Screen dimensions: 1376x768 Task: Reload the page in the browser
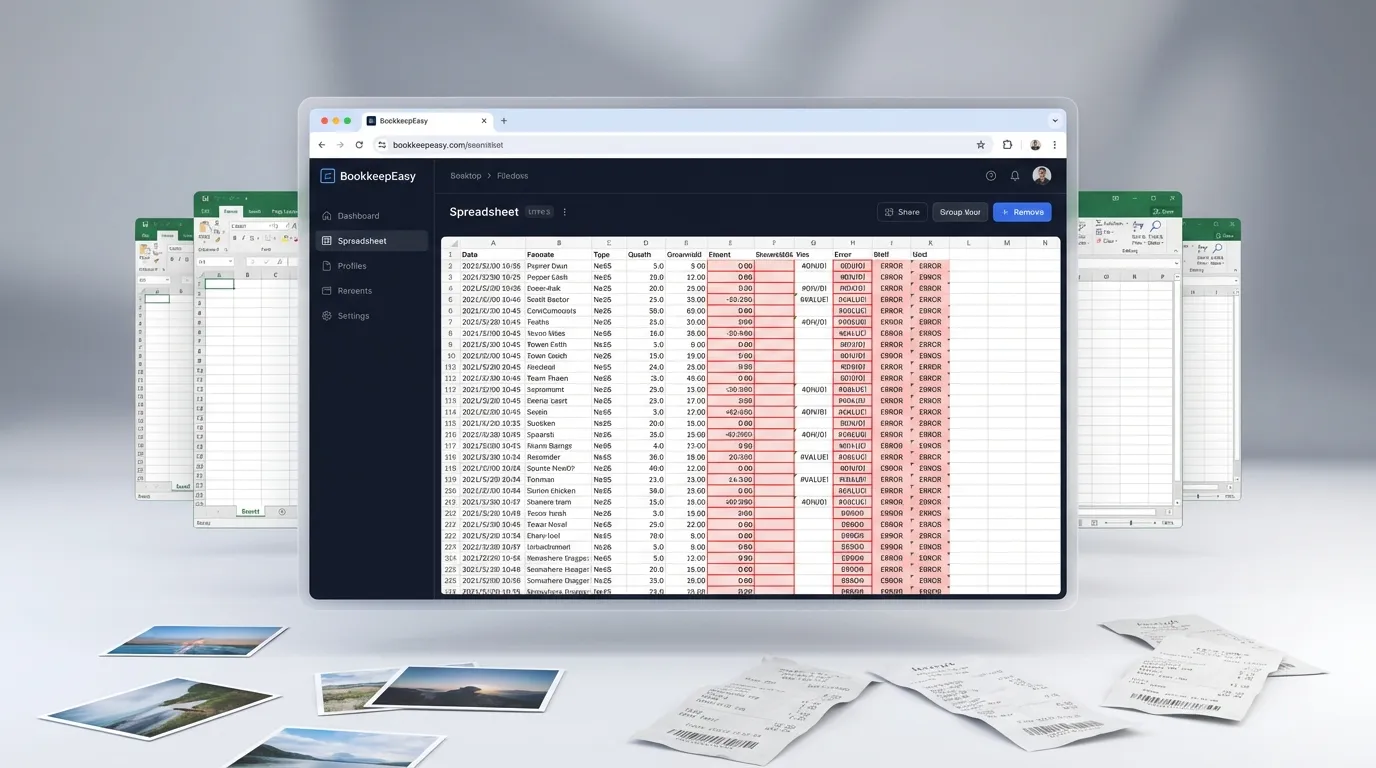(359, 145)
